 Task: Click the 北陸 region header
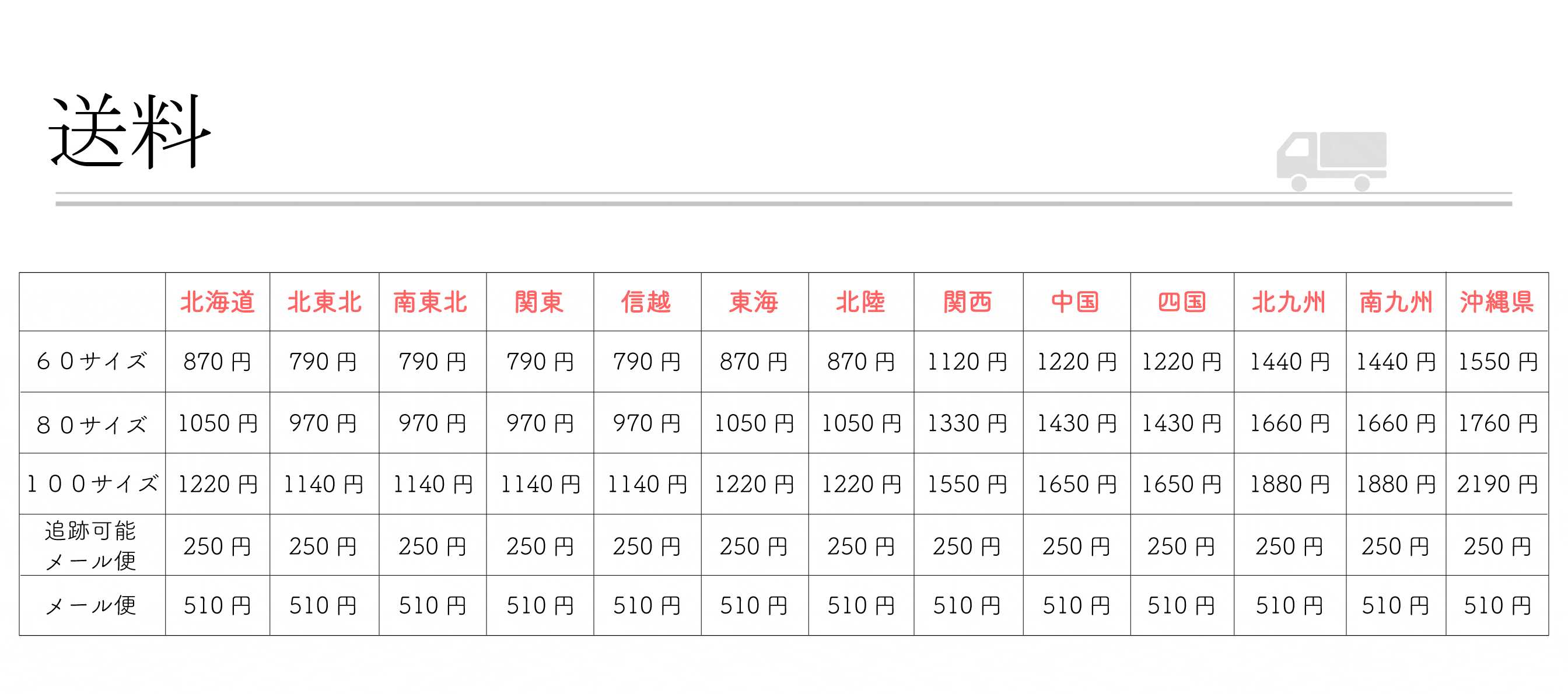(x=860, y=303)
